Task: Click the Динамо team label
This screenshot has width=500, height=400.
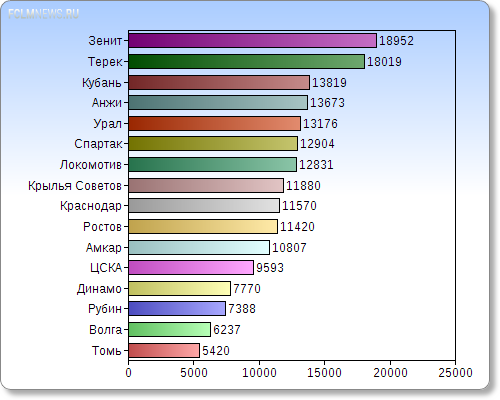Action: click(x=100, y=289)
